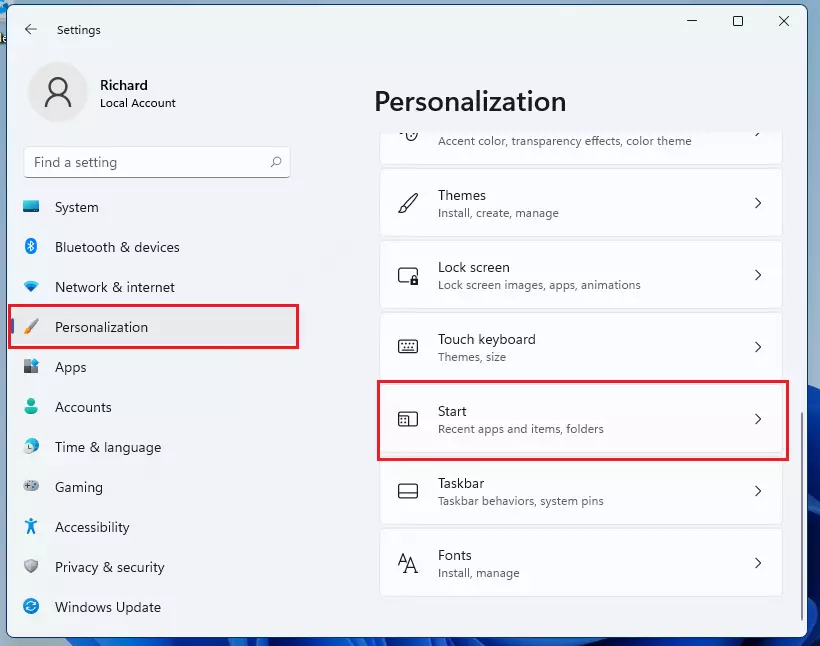Close the Settings window
This screenshot has height=646, width=820.
pos(783,21)
